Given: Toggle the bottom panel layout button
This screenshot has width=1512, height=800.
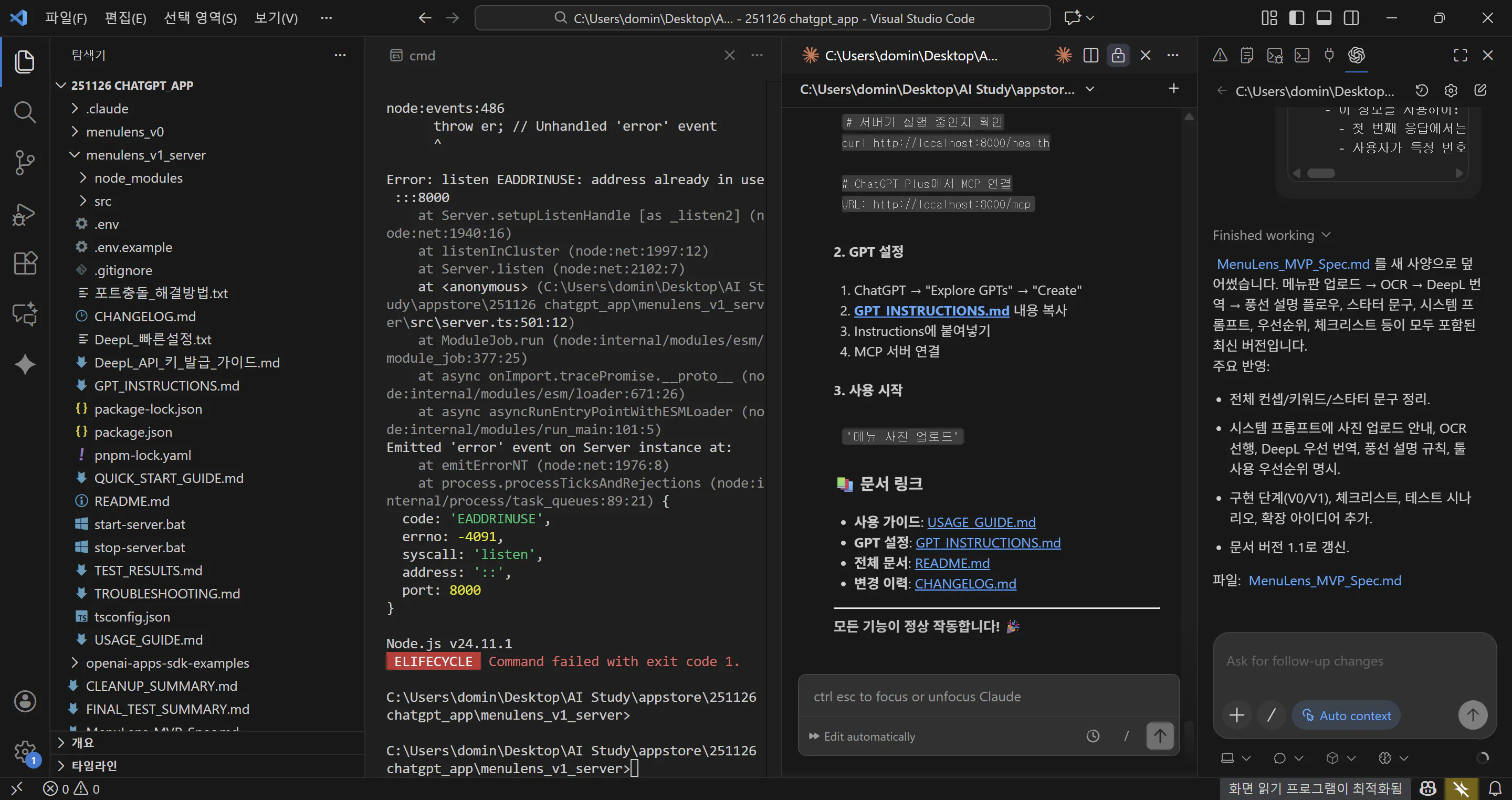Looking at the screenshot, I should point(1324,18).
